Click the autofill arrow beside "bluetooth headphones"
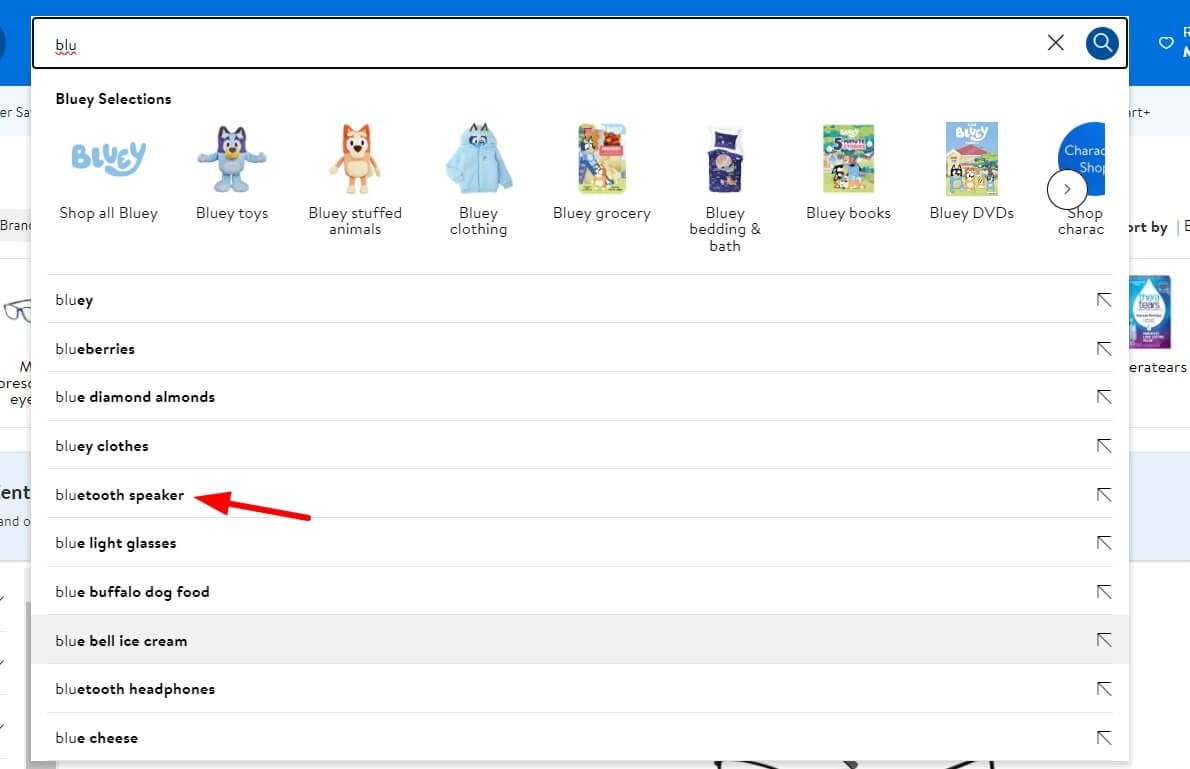The height and width of the screenshot is (769, 1190). (x=1103, y=688)
